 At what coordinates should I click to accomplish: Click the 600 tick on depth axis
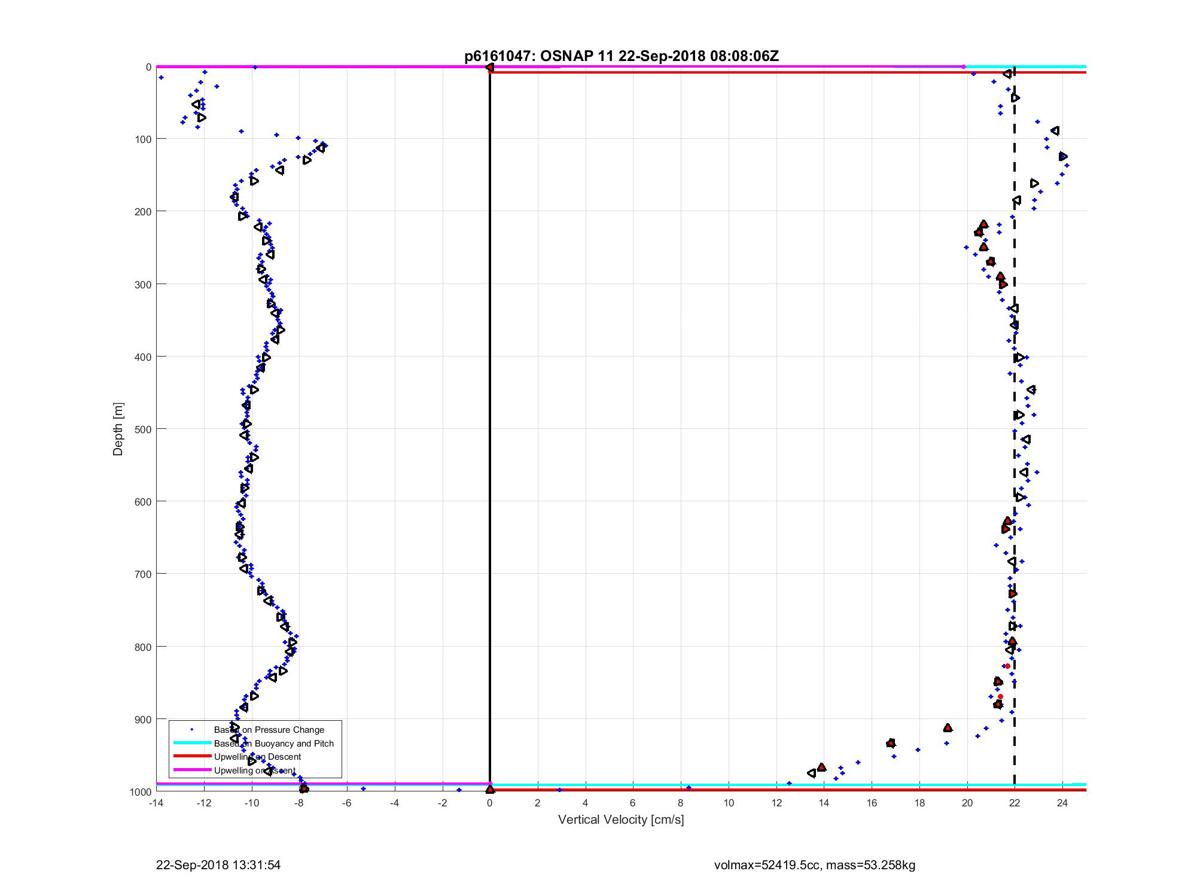[x=142, y=502]
